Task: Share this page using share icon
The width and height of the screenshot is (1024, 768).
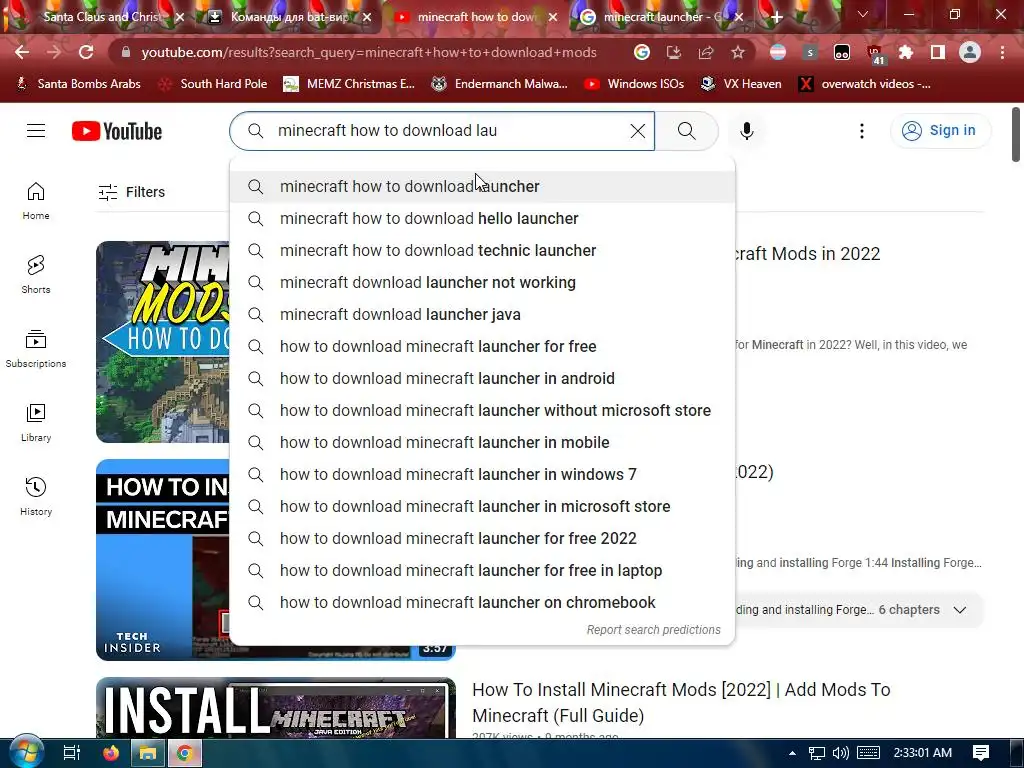Action: point(705,52)
